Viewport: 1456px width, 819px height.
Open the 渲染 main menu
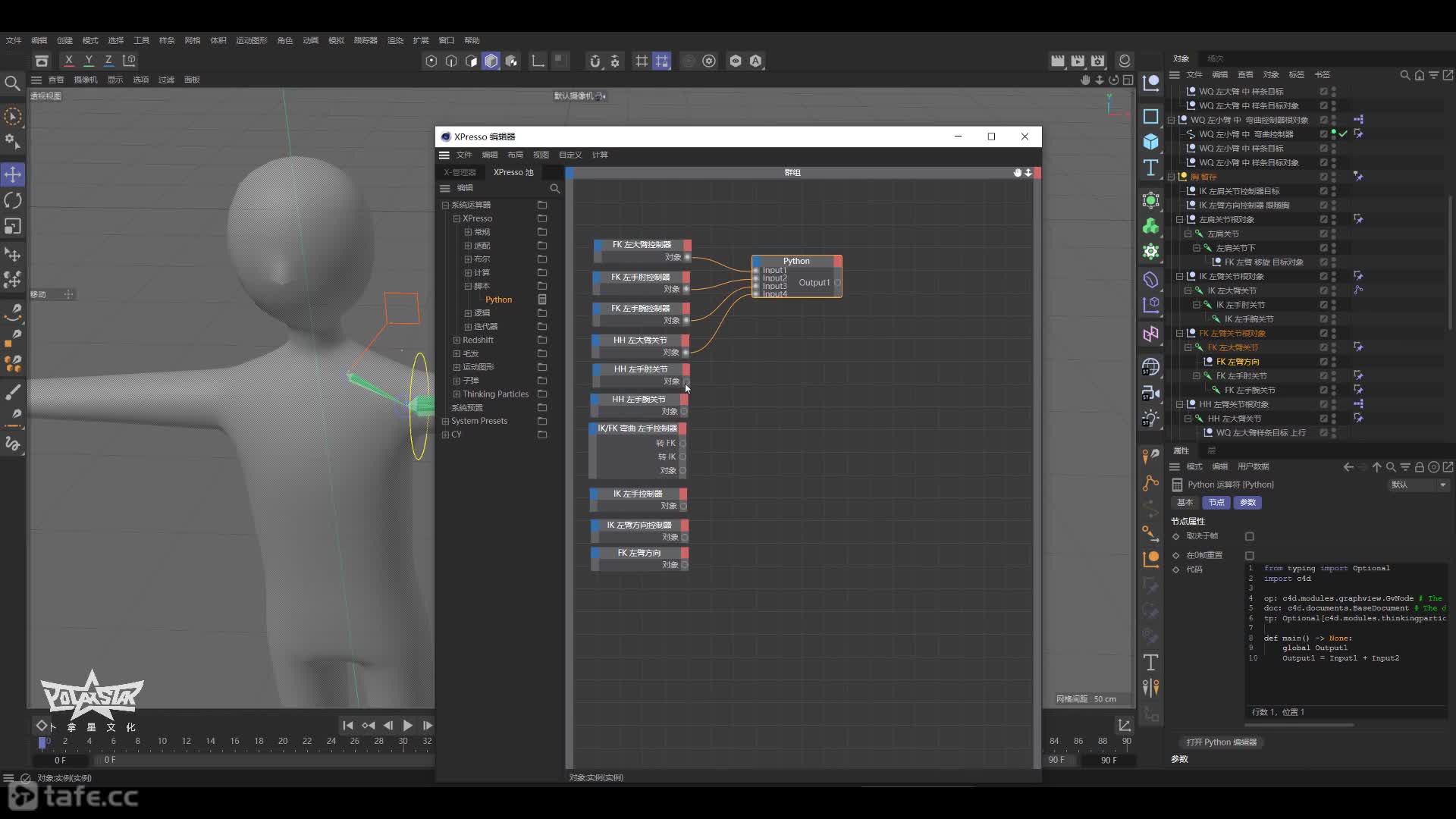[x=395, y=40]
